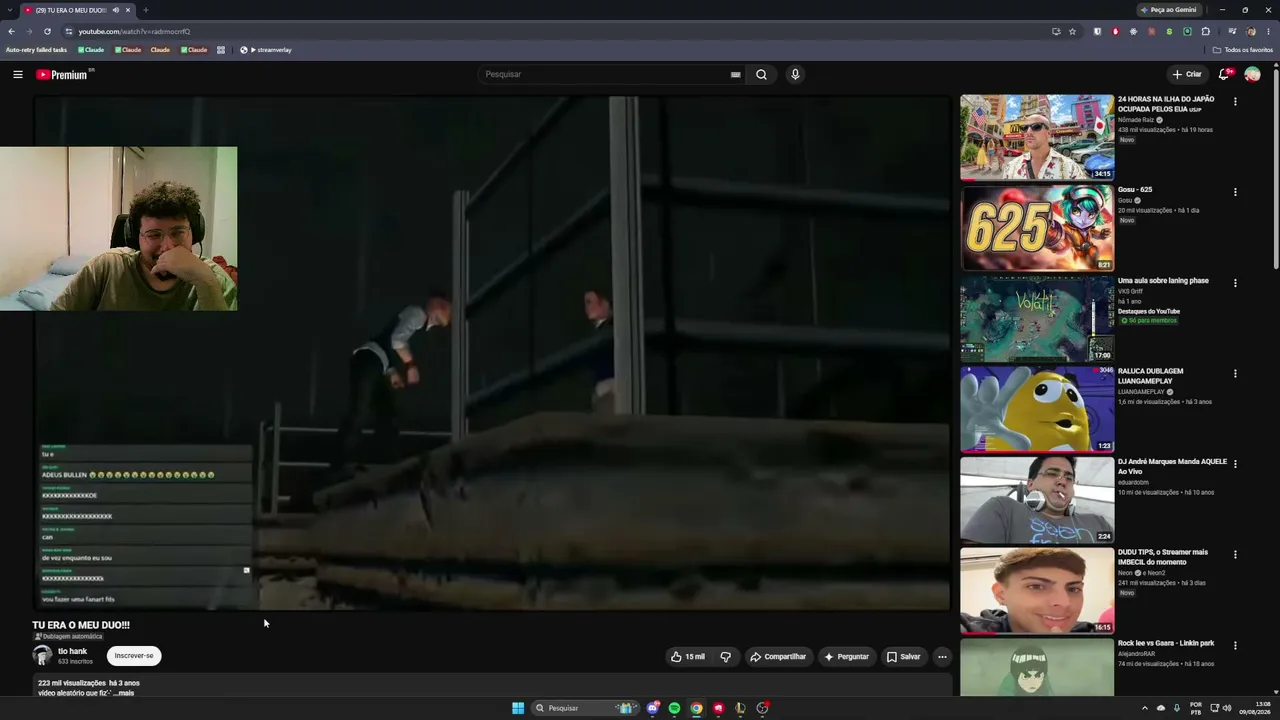Open Todos os favoritos folder
The height and width of the screenshot is (720, 1280).
coord(1243,50)
